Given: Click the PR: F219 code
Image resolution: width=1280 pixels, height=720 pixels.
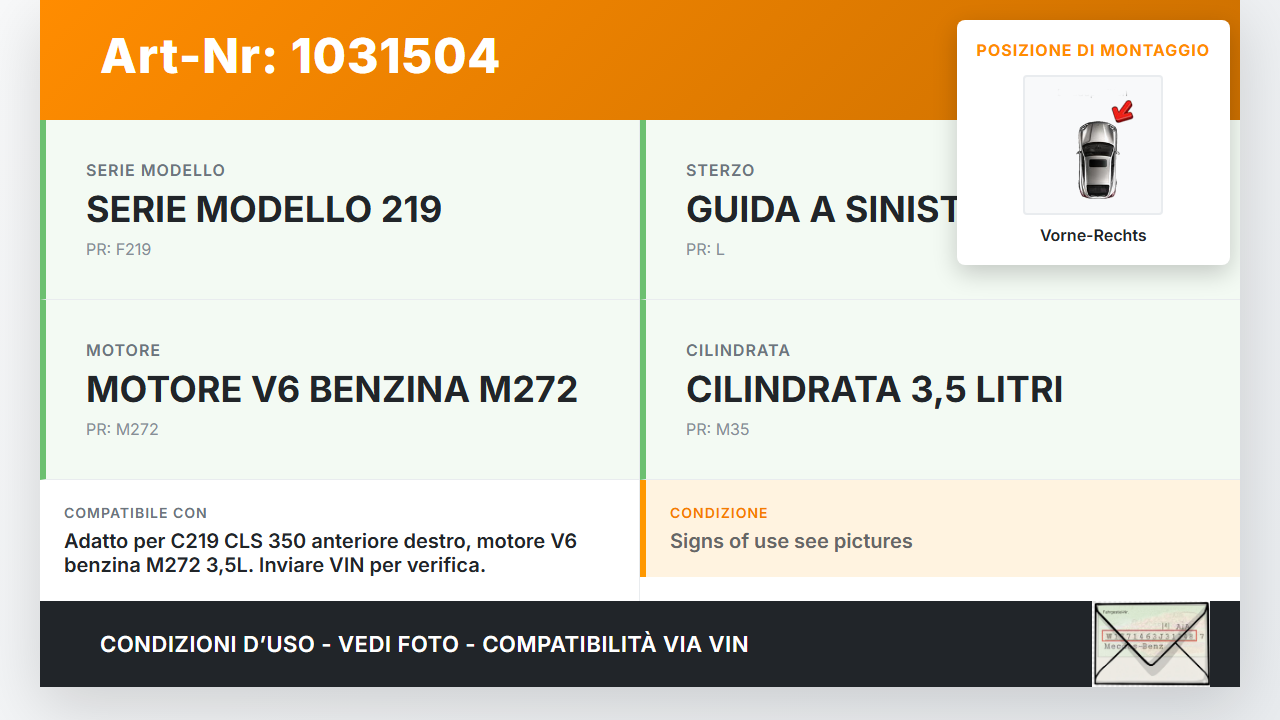Looking at the screenshot, I should (118, 250).
